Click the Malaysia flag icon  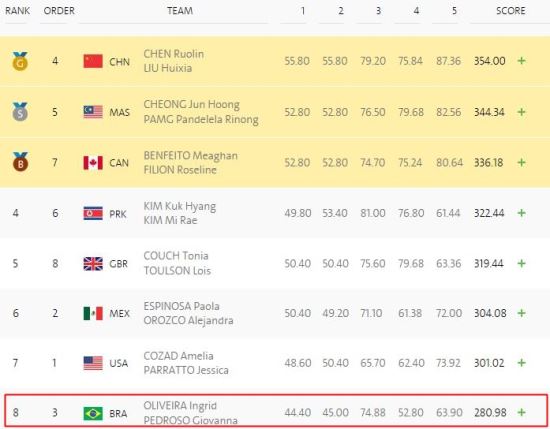coord(93,112)
